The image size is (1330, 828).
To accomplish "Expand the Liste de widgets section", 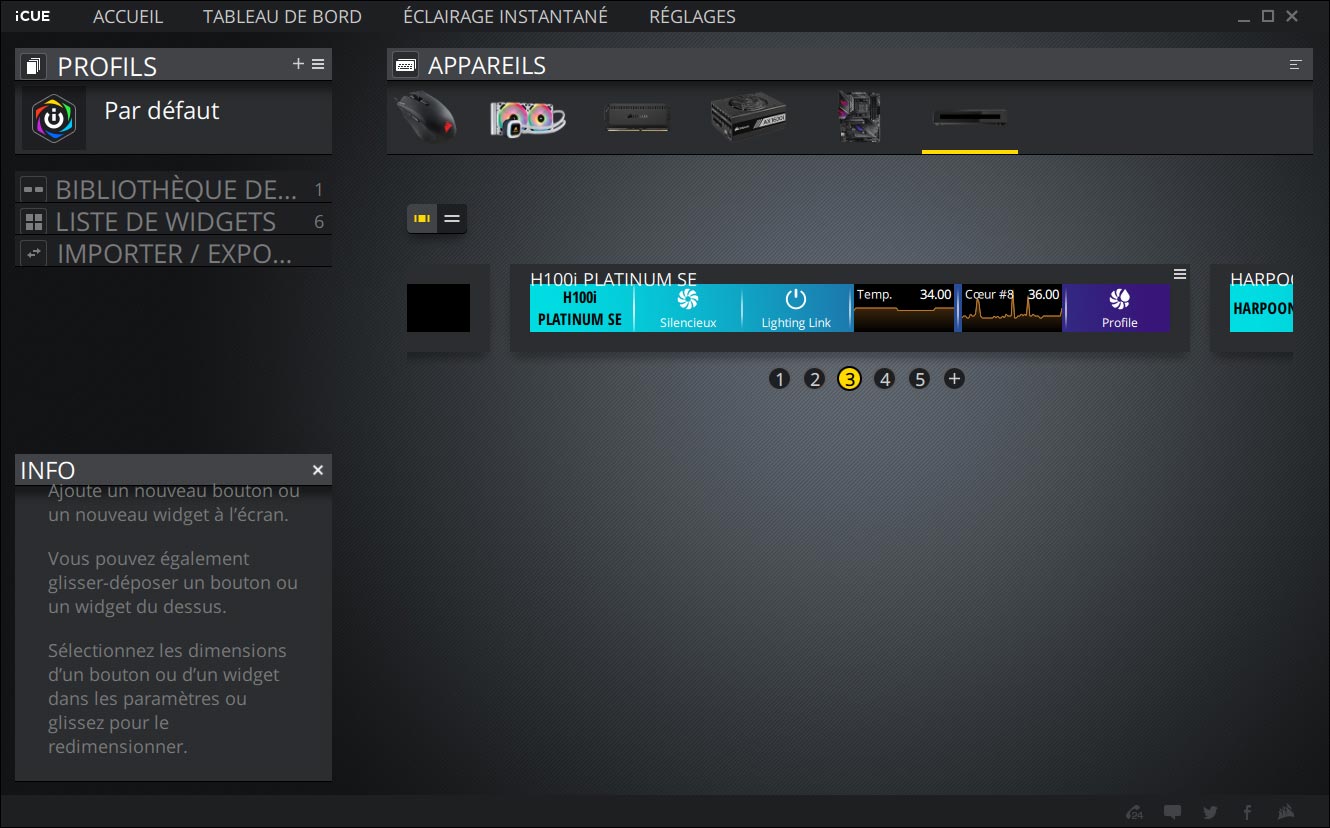I will click(173, 222).
